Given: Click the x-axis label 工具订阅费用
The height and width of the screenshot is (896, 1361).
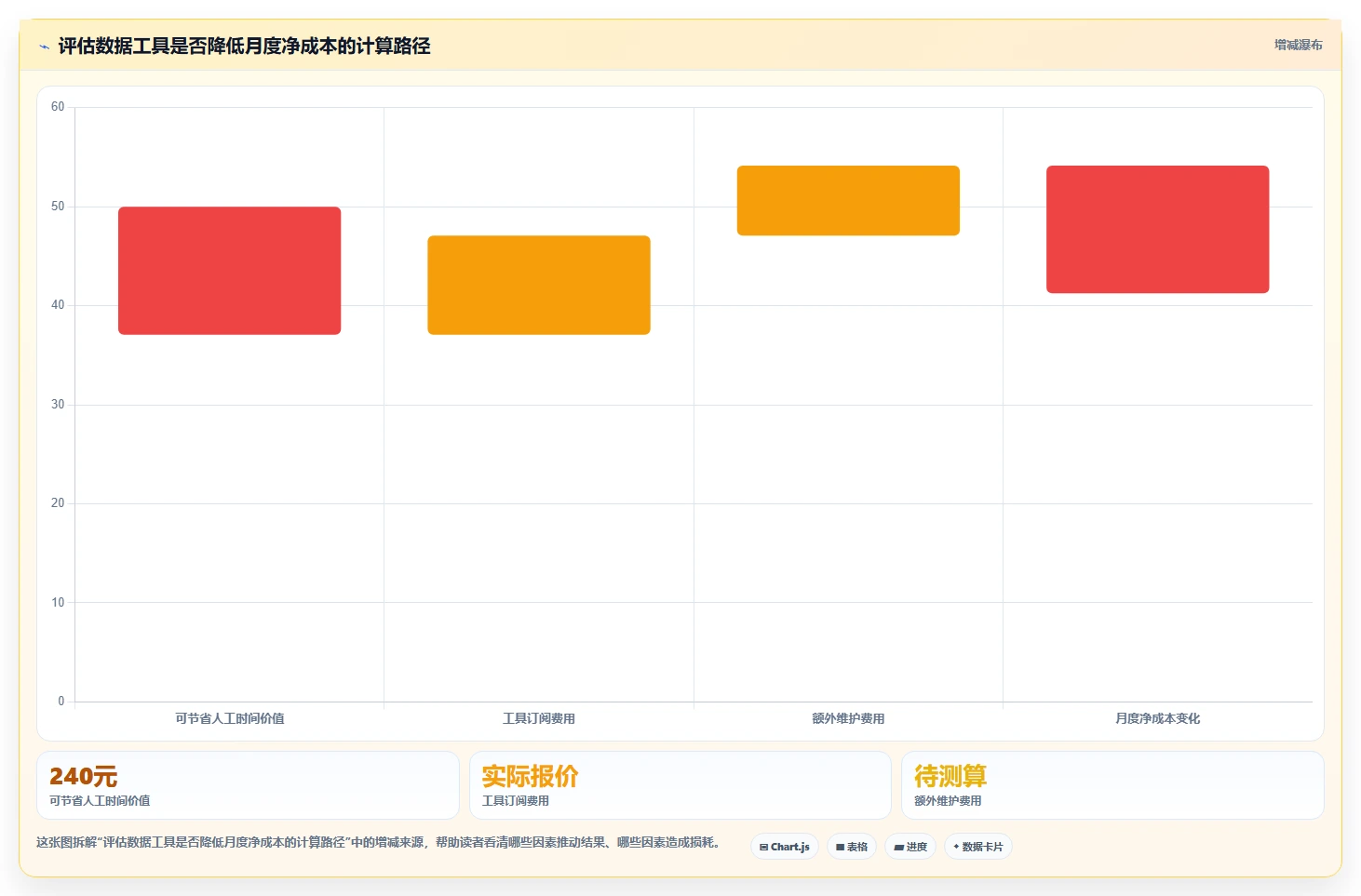Looking at the screenshot, I should point(539,718).
